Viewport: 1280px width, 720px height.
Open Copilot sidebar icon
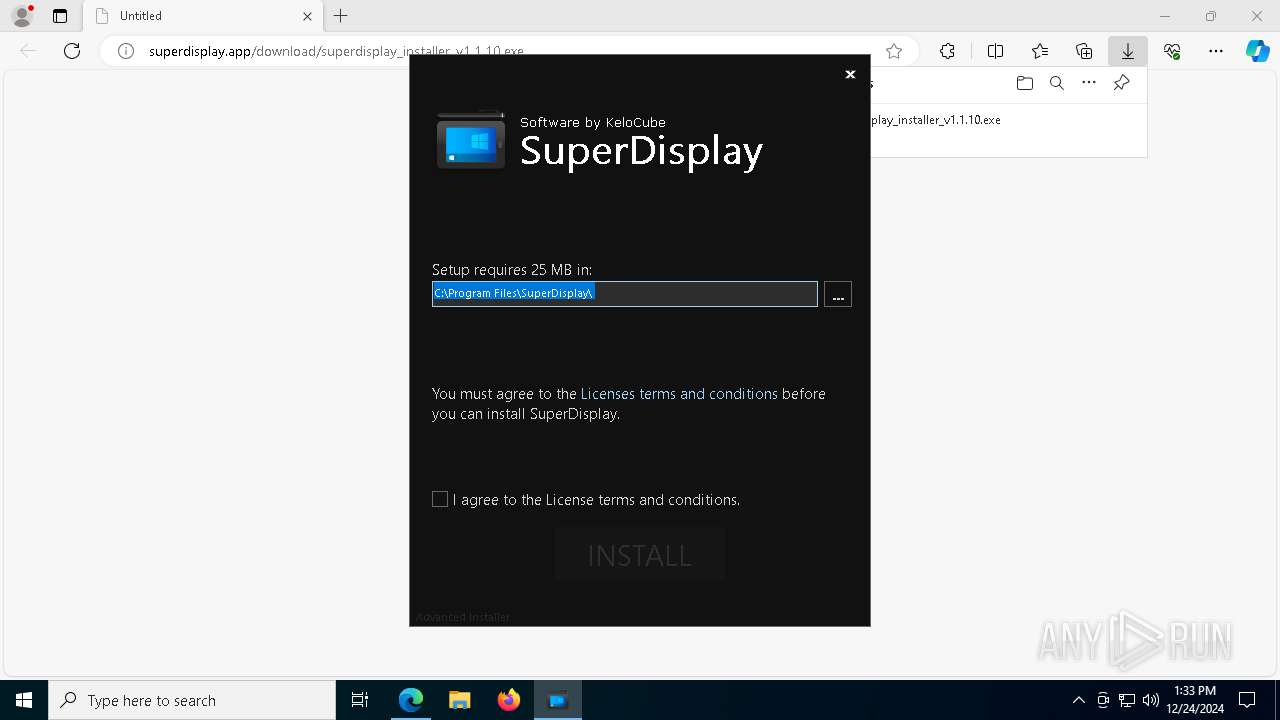point(1258,51)
